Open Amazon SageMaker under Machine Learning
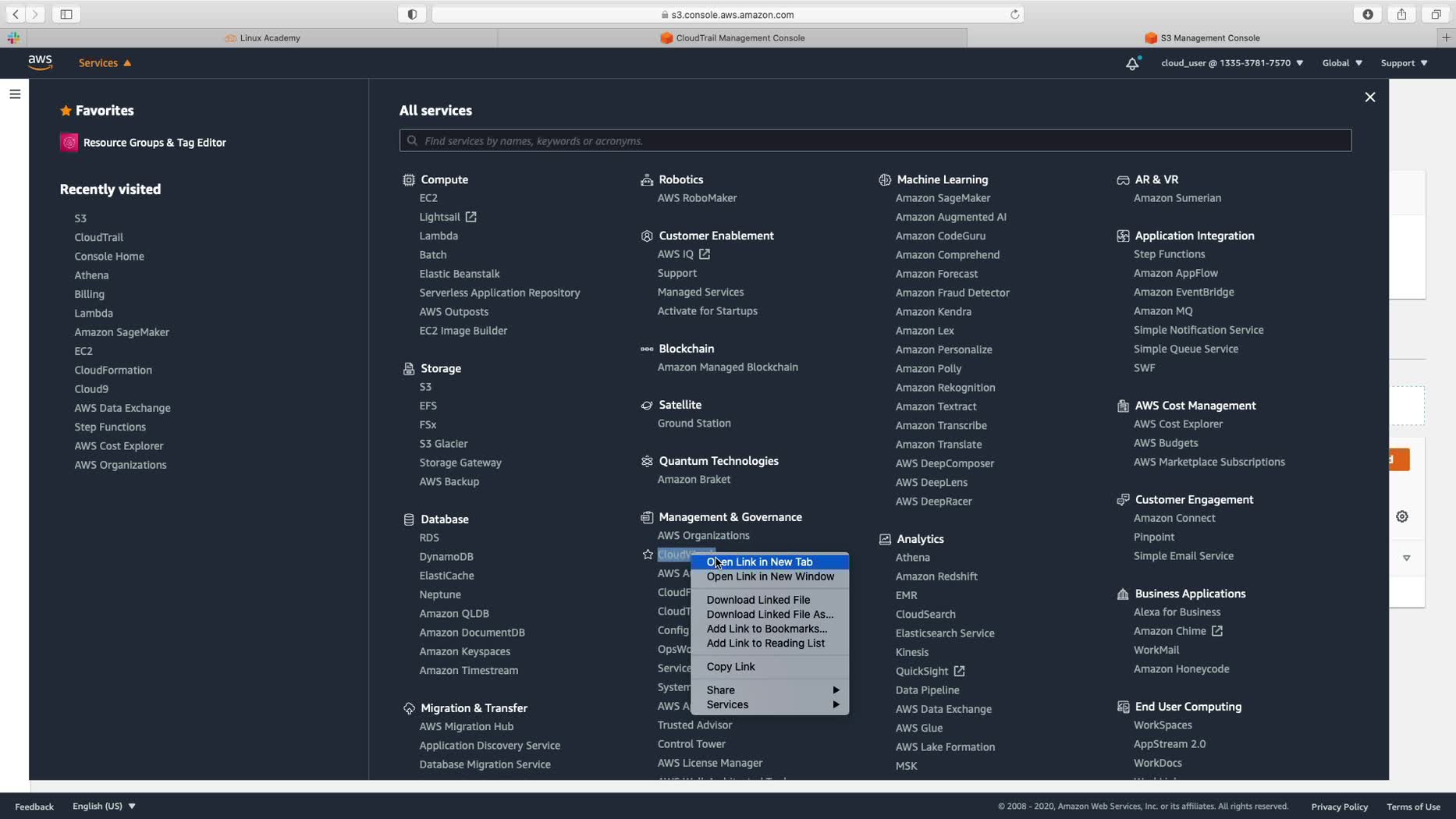 pyautogui.click(x=943, y=198)
